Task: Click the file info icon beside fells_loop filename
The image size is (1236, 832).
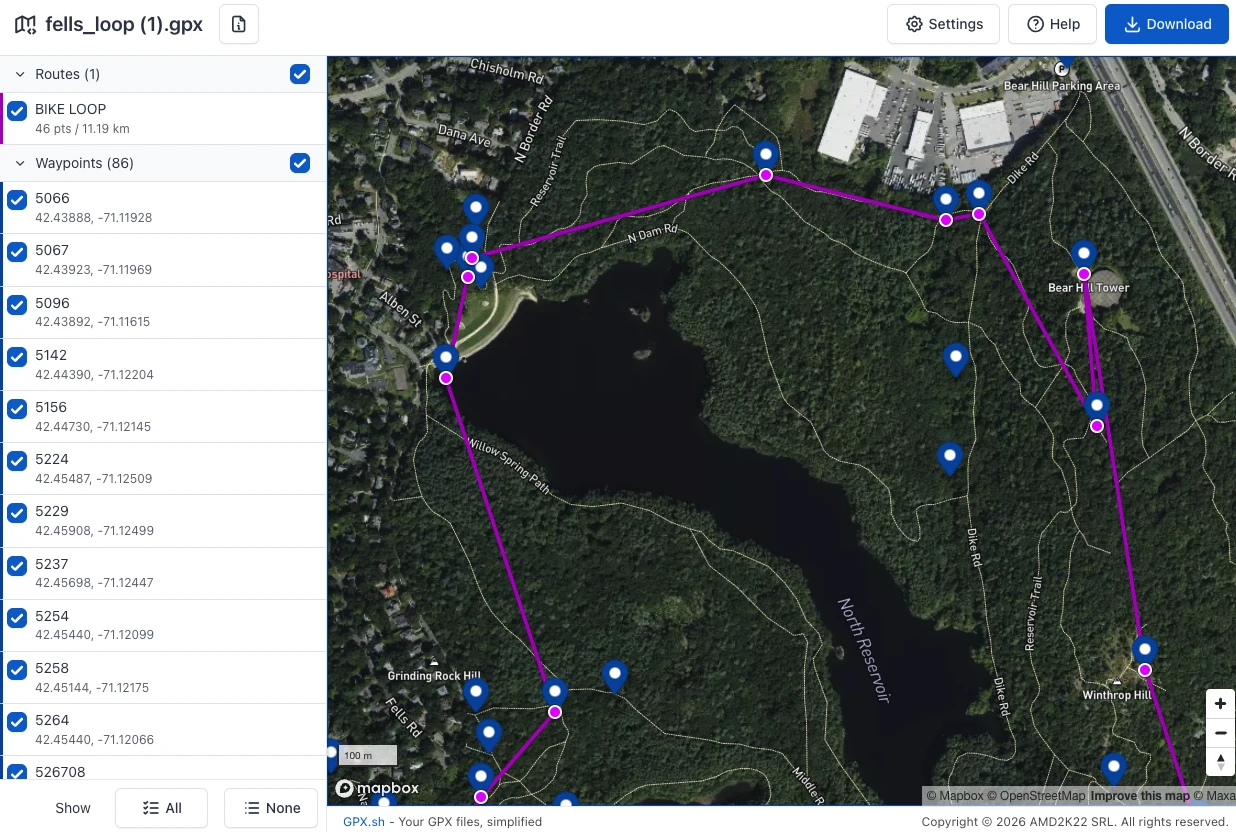Action: click(x=238, y=24)
